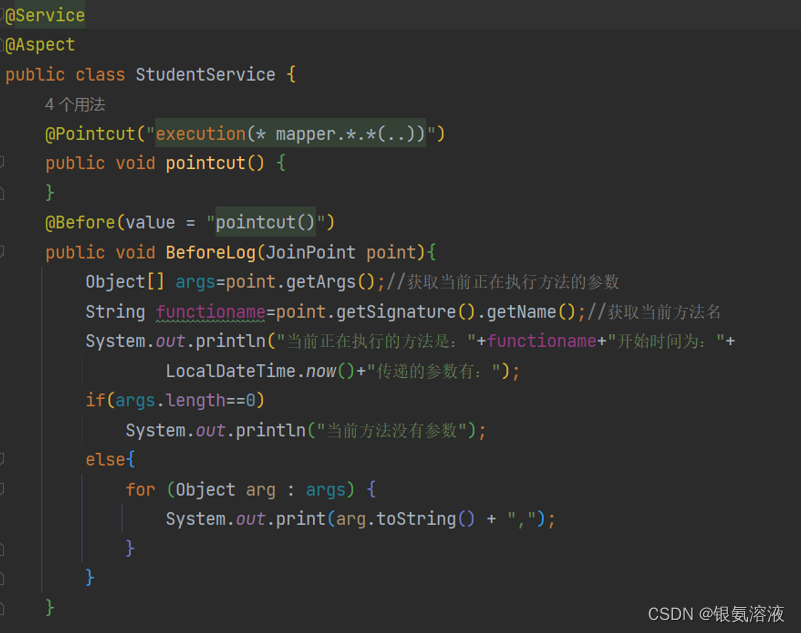
Task: Click println on the 当前方法没有参数 line
Action: 270,430
